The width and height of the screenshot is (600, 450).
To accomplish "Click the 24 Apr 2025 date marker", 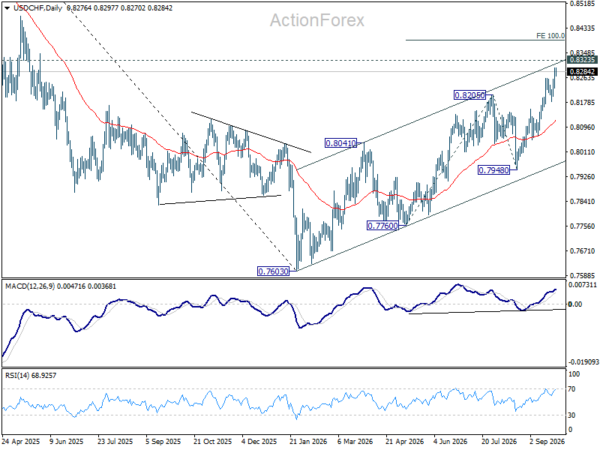I will tap(21, 441).
